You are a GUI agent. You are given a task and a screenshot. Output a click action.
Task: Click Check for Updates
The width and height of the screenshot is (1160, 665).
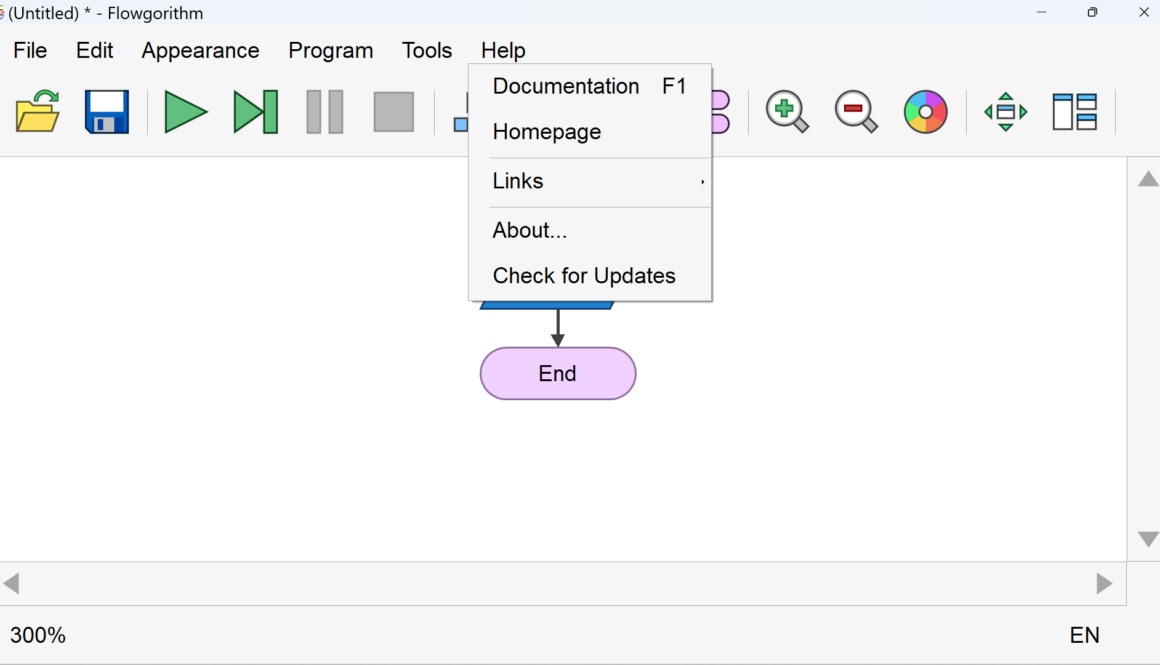coord(584,276)
